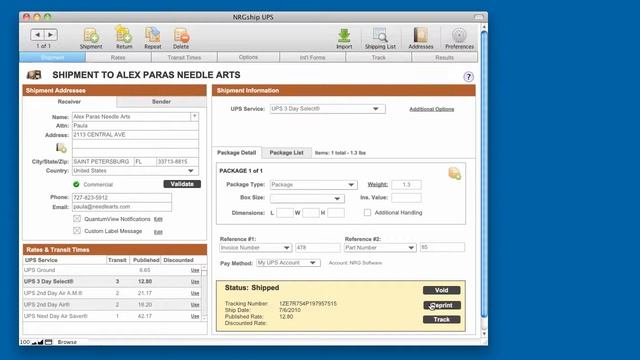Select the UPS 3 Day Select rate row
640x360 pixels.
pyautogui.click(x=112, y=282)
